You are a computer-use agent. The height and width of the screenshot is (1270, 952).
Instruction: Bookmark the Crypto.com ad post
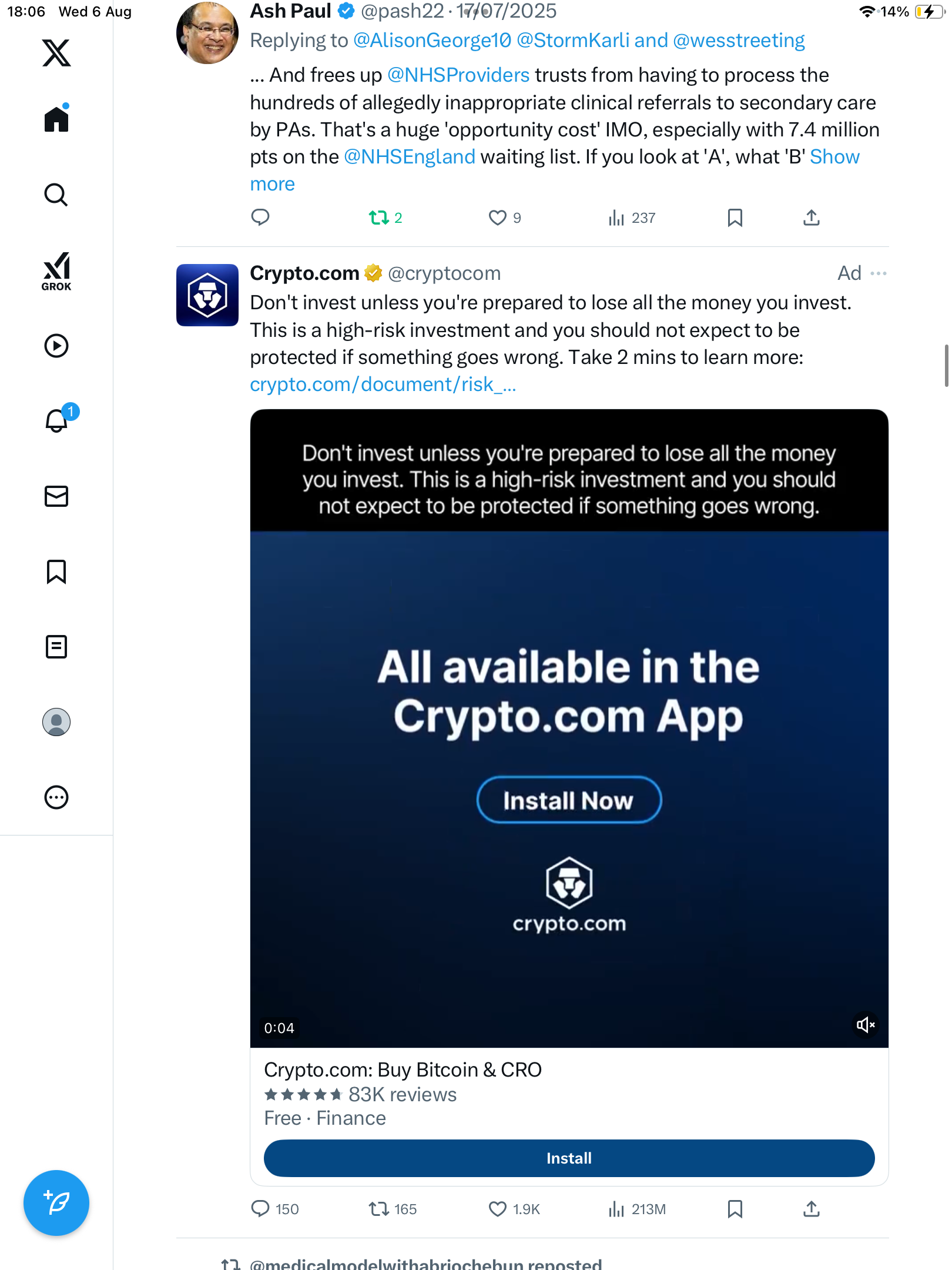coord(735,1209)
